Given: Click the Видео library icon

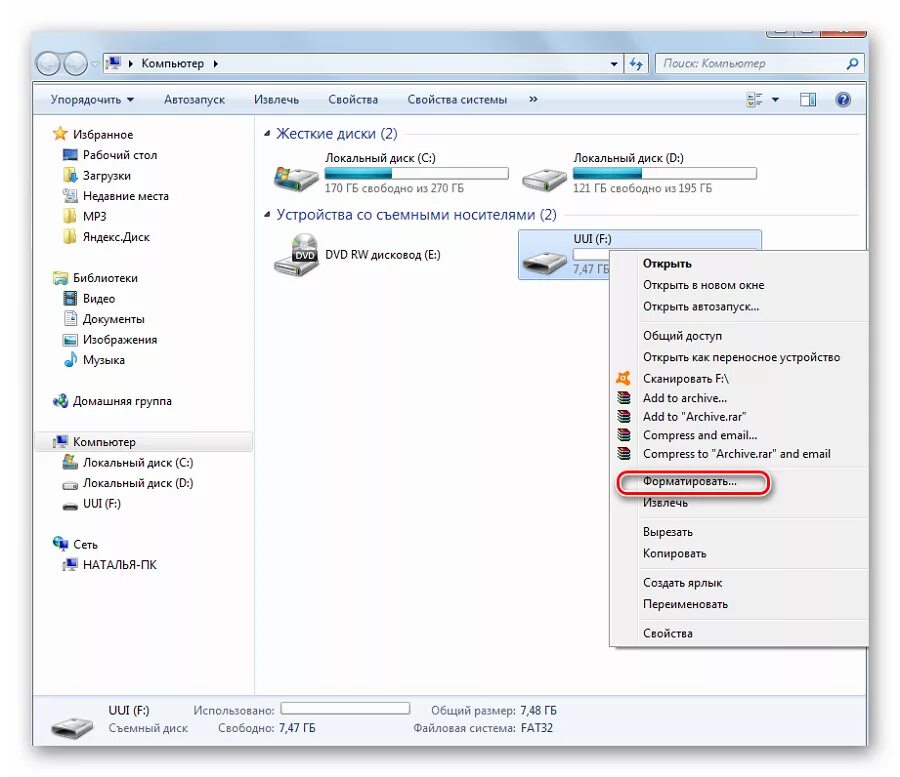Looking at the screenshot, I should (69, 298).
